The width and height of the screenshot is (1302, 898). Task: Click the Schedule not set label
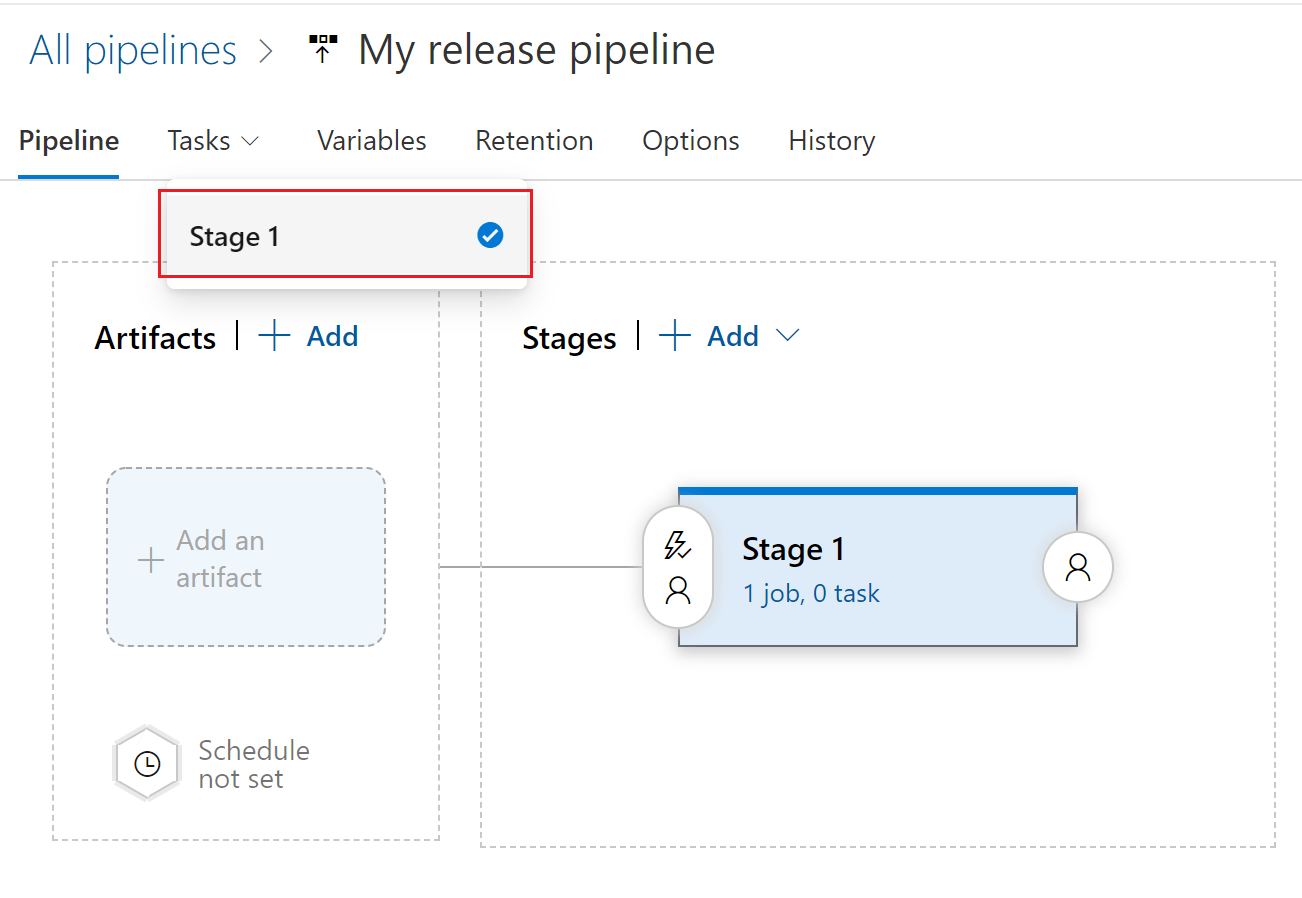click(x=254, y=764)
